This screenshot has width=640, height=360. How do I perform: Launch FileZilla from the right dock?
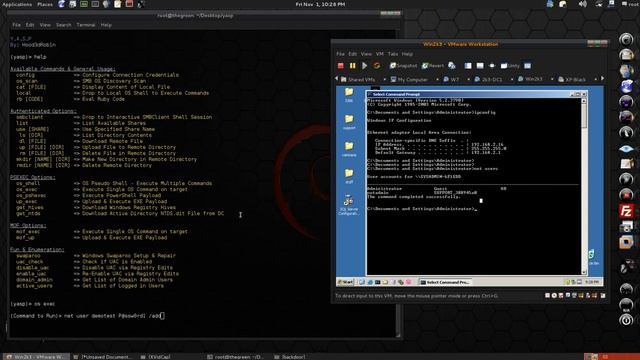pos(626,211)
